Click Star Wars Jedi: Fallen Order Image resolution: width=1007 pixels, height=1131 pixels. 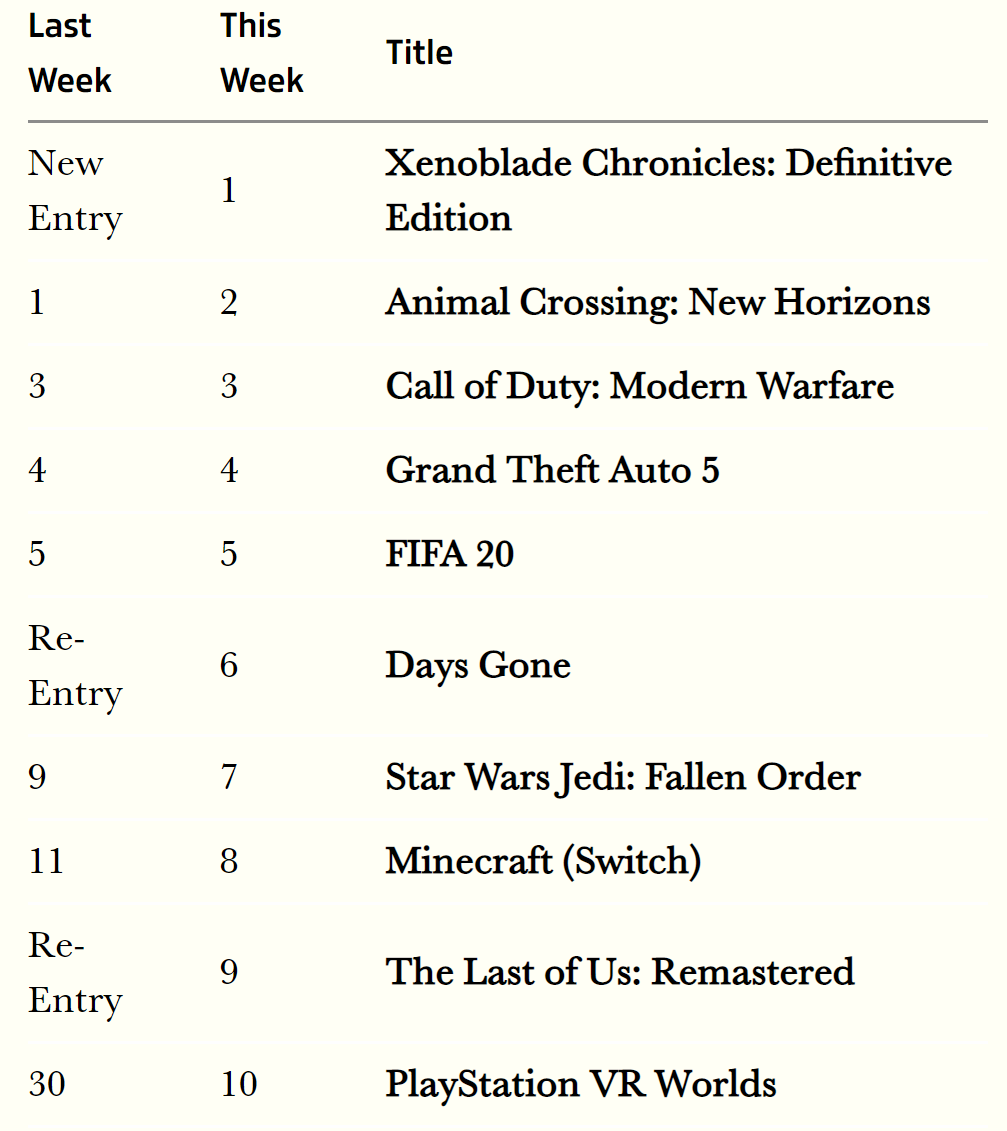click(623, 777)
